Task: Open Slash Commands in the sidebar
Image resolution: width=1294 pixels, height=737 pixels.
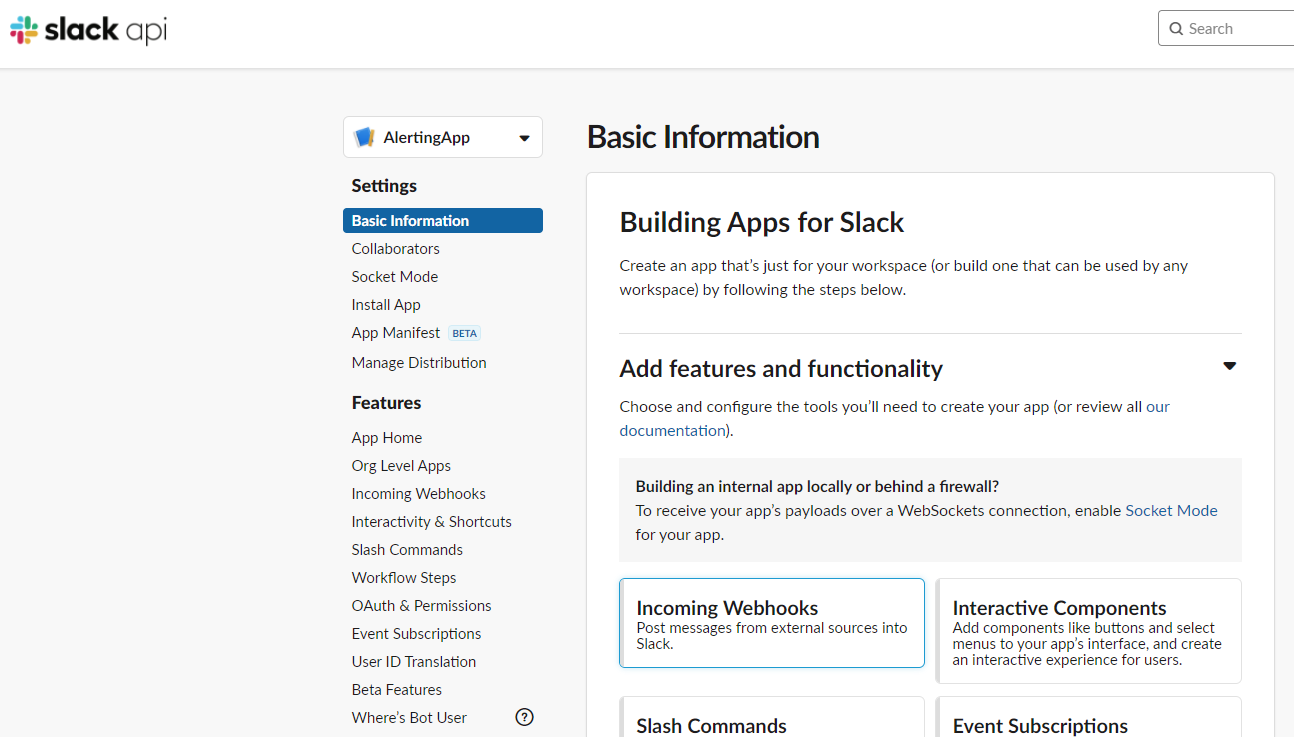Action: pyautogui.click(x=407, y=550)
